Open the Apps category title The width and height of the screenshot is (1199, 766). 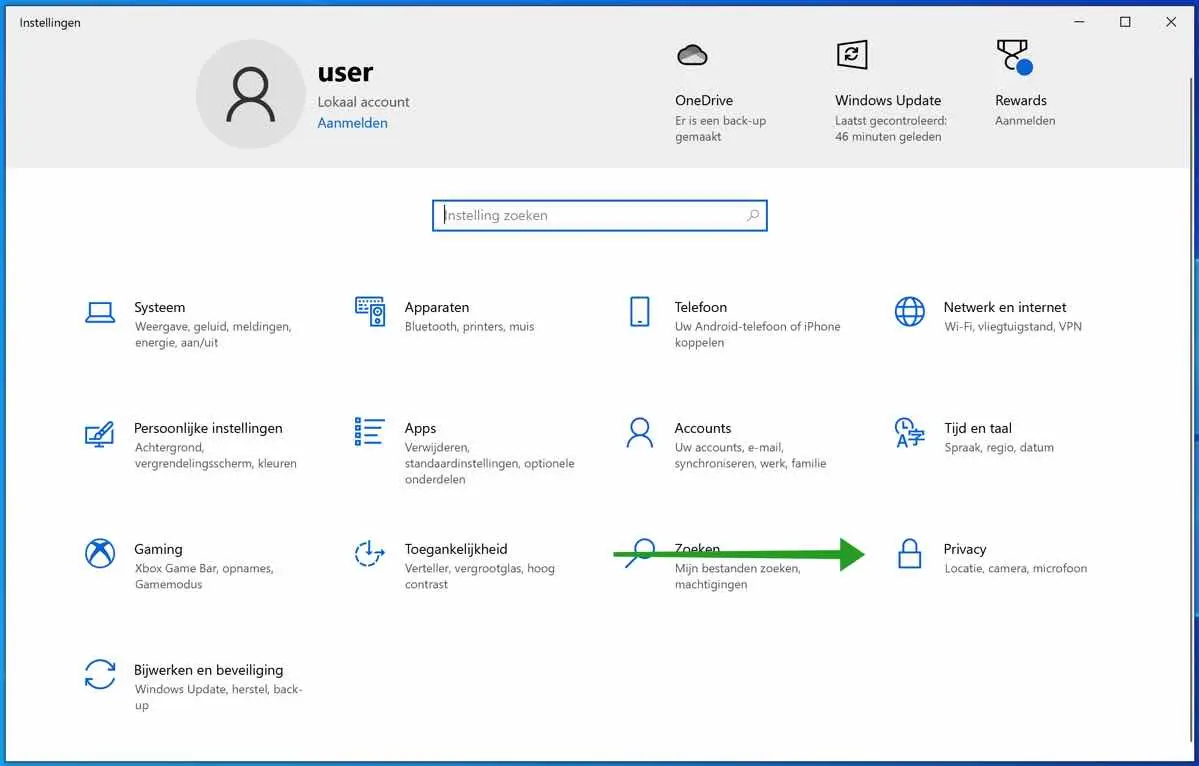pyautogui.click(x=420, y=428)
